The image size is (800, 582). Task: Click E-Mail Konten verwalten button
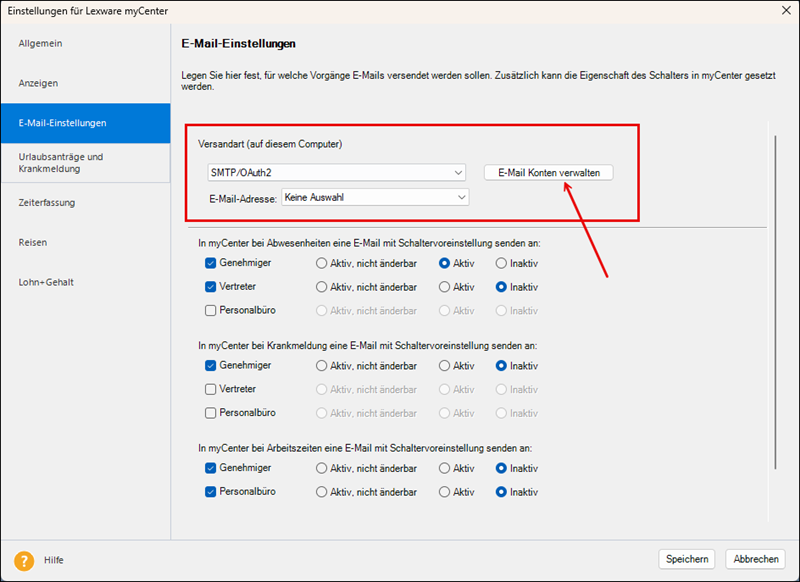(548, 172)
